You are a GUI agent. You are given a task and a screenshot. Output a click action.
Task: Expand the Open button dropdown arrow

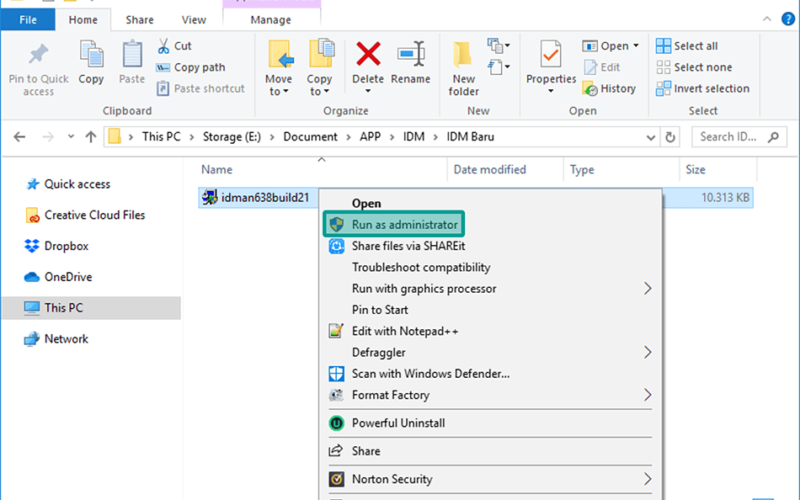coord(636,46)
